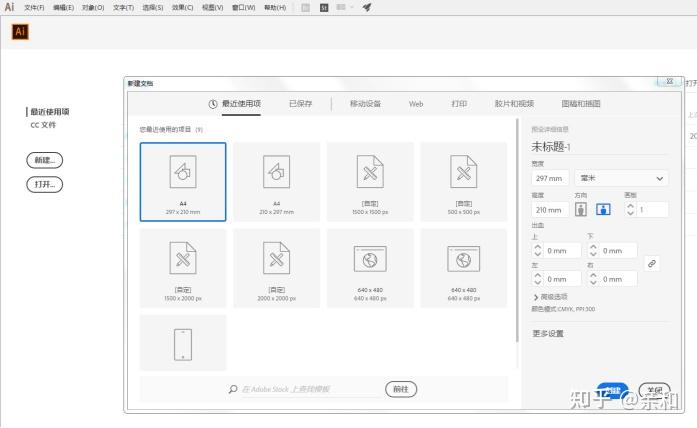This screenshot has height=428, width=697.
Task: Open the 文字(T) menu
Action: tap(123, 8)
